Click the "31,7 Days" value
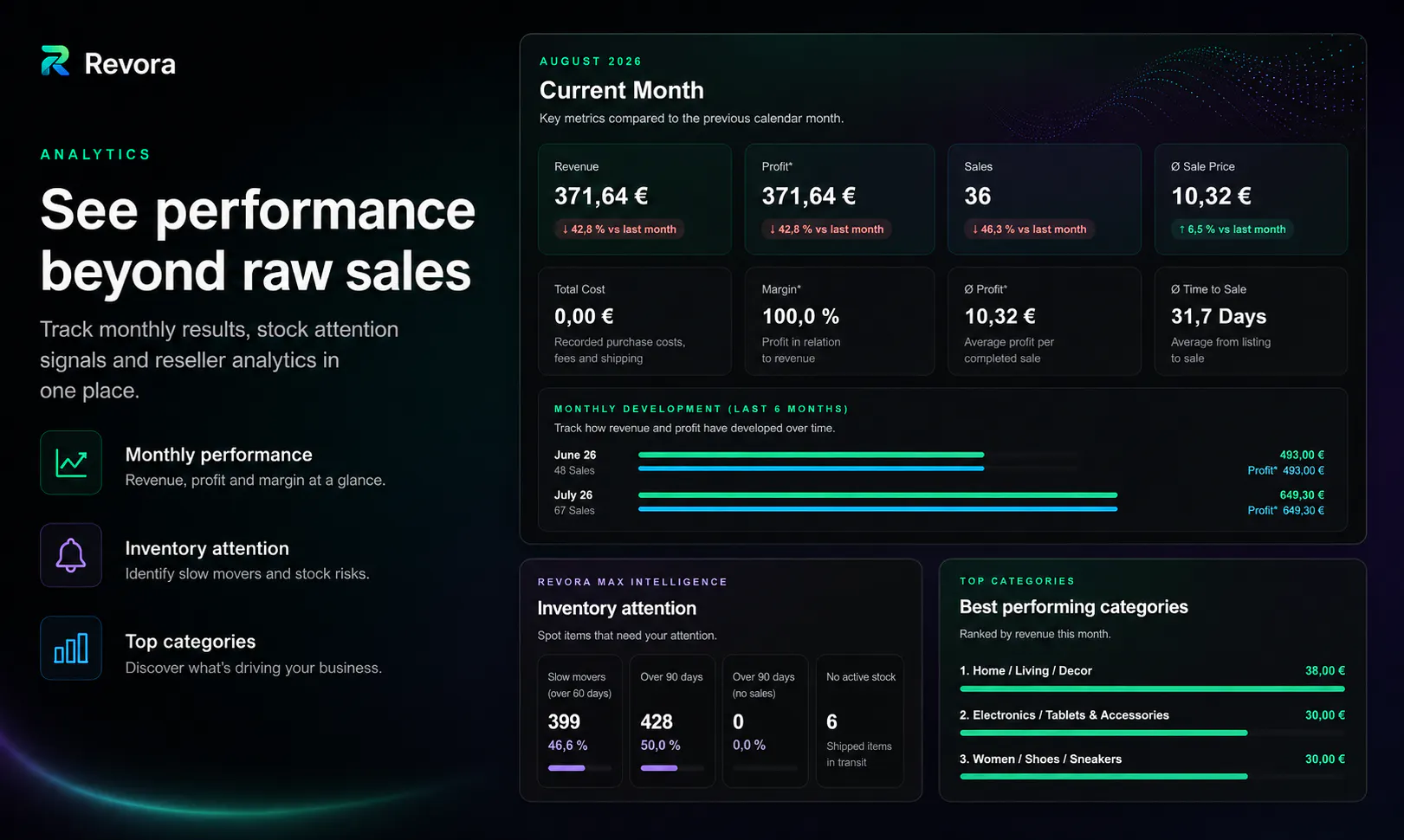 [1219, 317]
